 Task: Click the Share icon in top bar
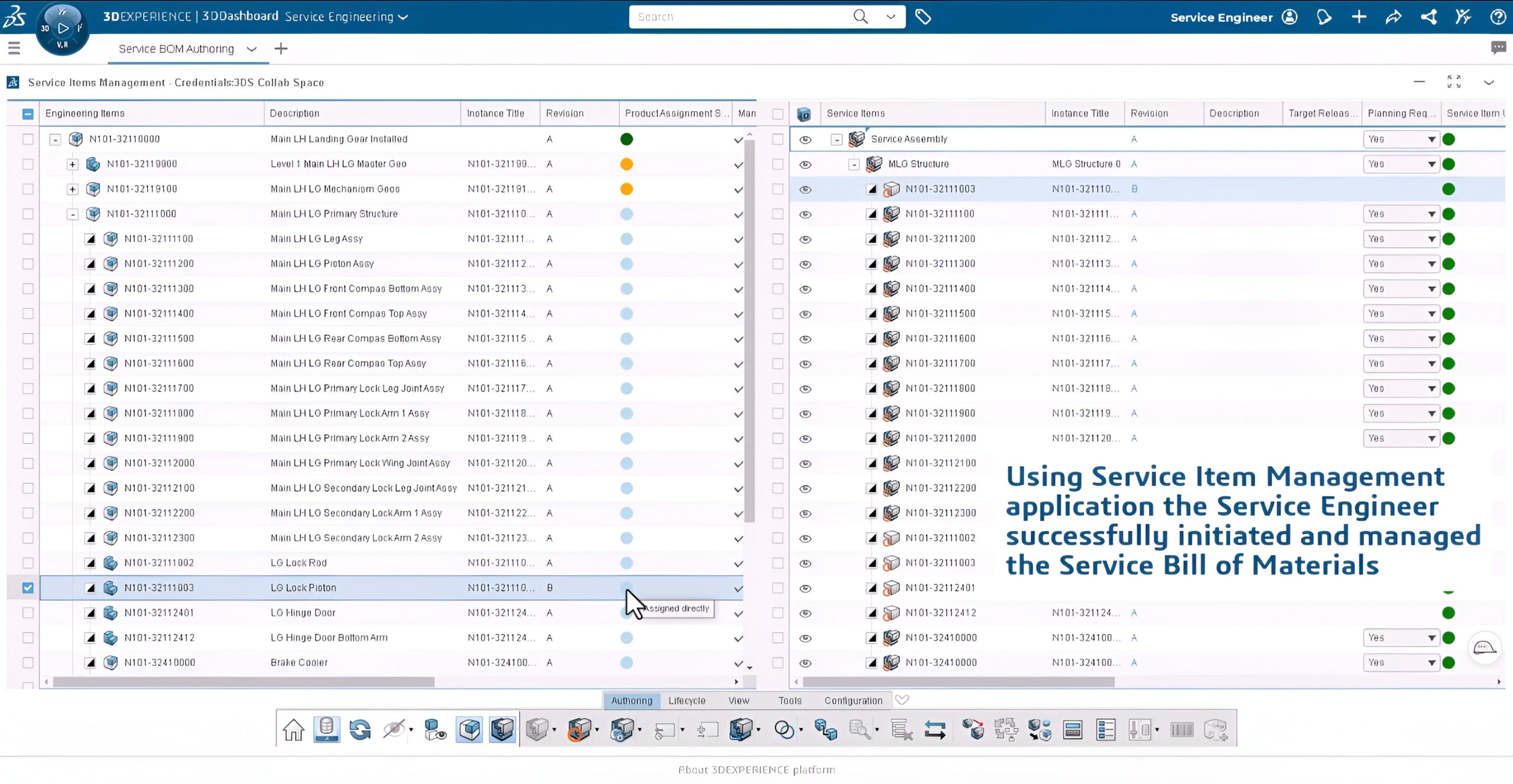tap(1394, 17)
